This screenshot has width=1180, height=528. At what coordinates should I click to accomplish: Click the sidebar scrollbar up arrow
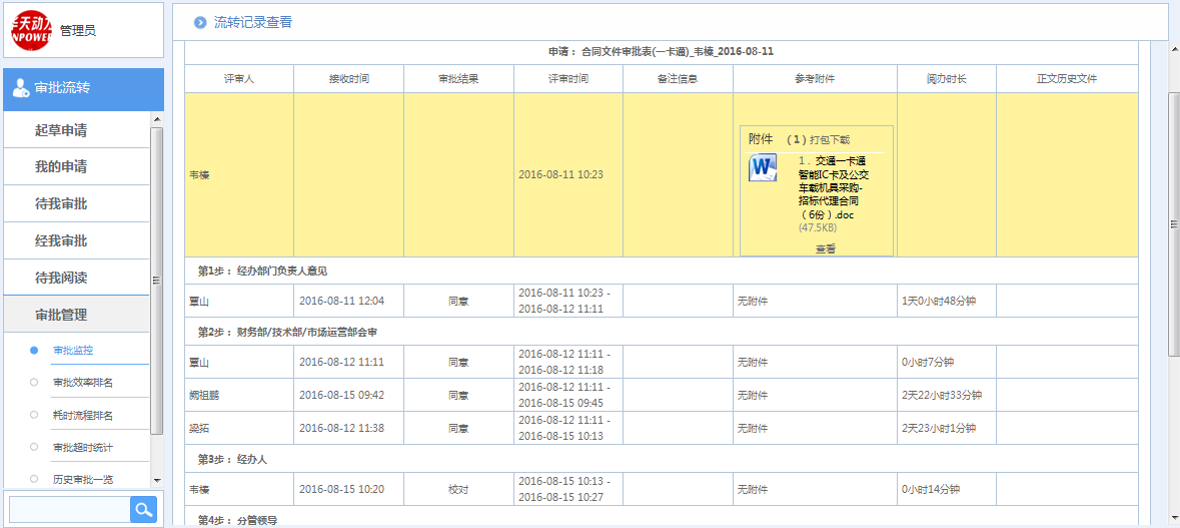click(x=157, y=119)
